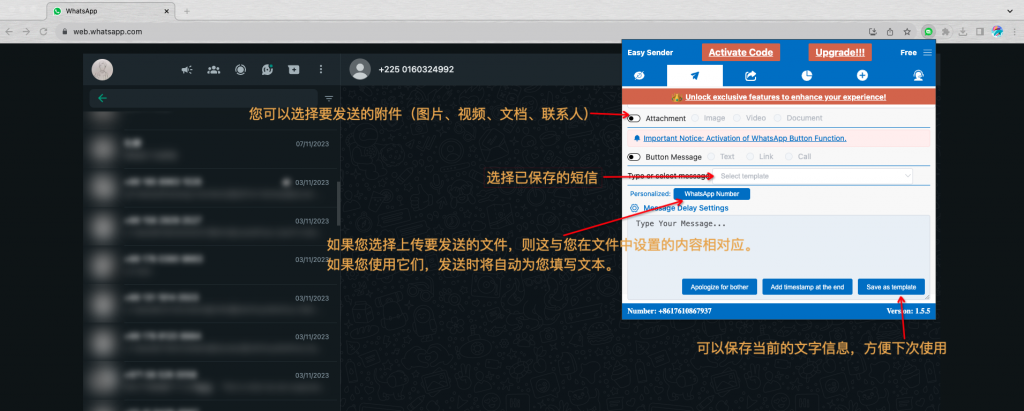Toggle the Attachment switch

click(634, 118)
